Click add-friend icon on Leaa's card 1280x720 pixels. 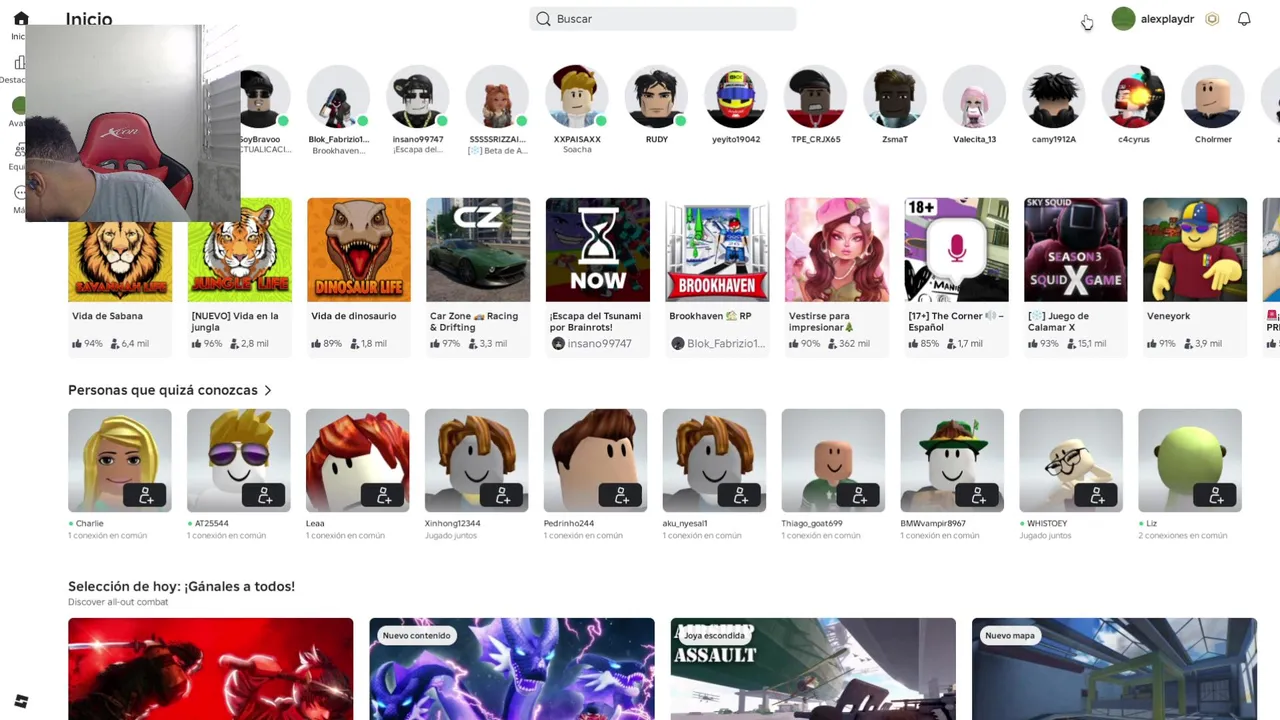384,495
